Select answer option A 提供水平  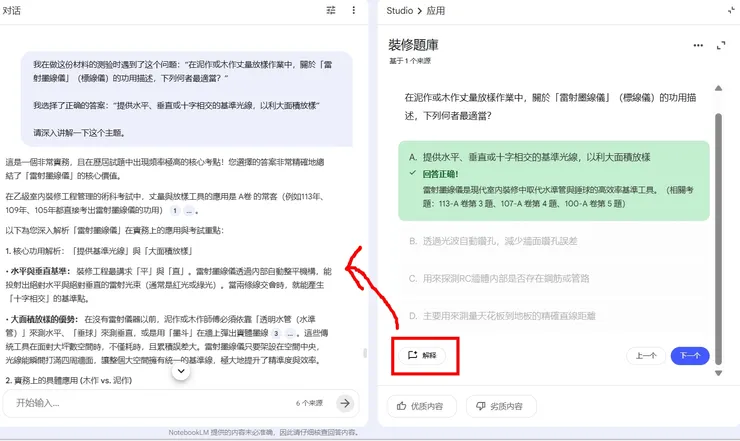tap(554, 181)
